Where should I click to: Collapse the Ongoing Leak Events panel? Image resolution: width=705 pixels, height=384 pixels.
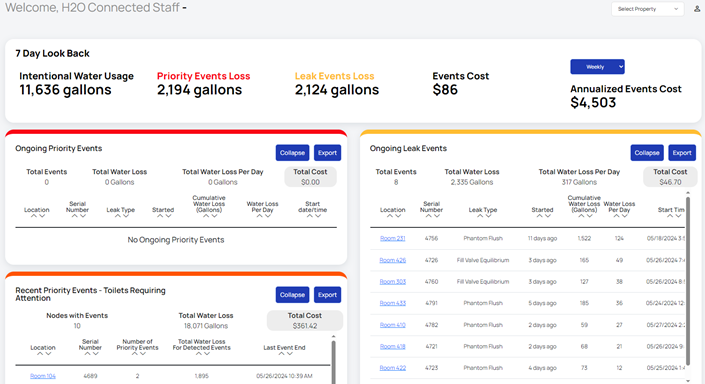pos(647,153)
